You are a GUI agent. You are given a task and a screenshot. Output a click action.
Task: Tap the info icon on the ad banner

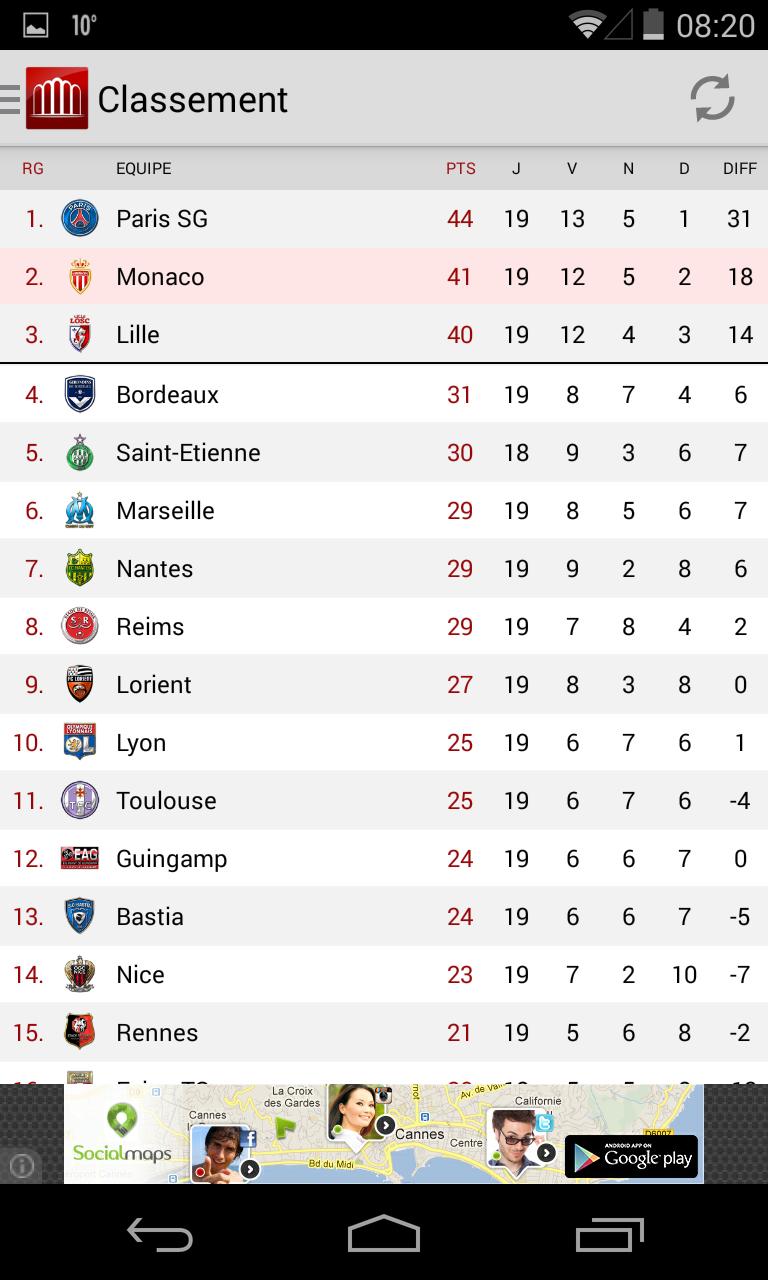(22, 1166)
